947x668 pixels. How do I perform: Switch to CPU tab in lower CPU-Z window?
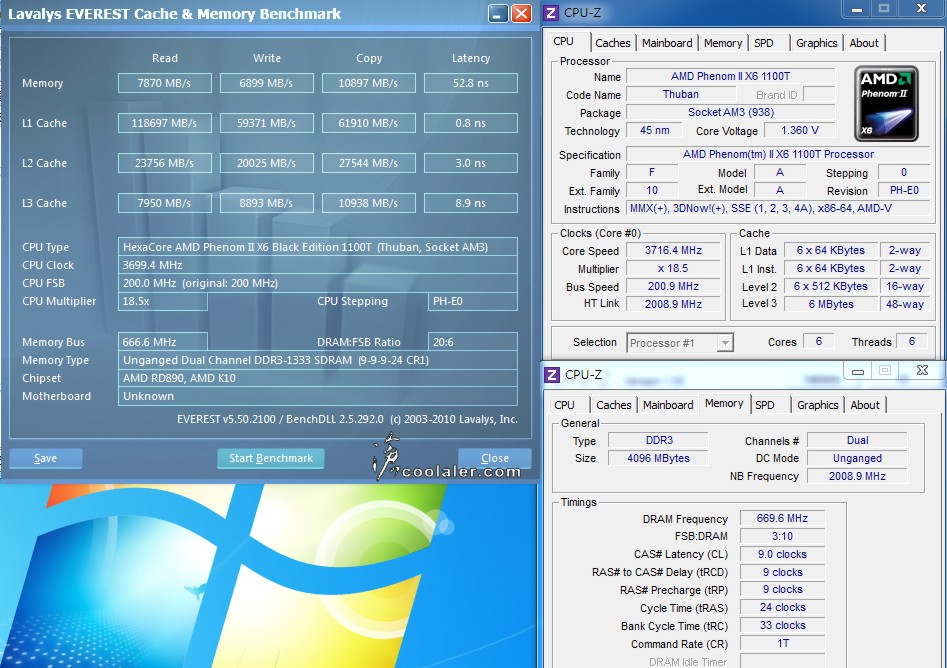[x=564, y=405]
